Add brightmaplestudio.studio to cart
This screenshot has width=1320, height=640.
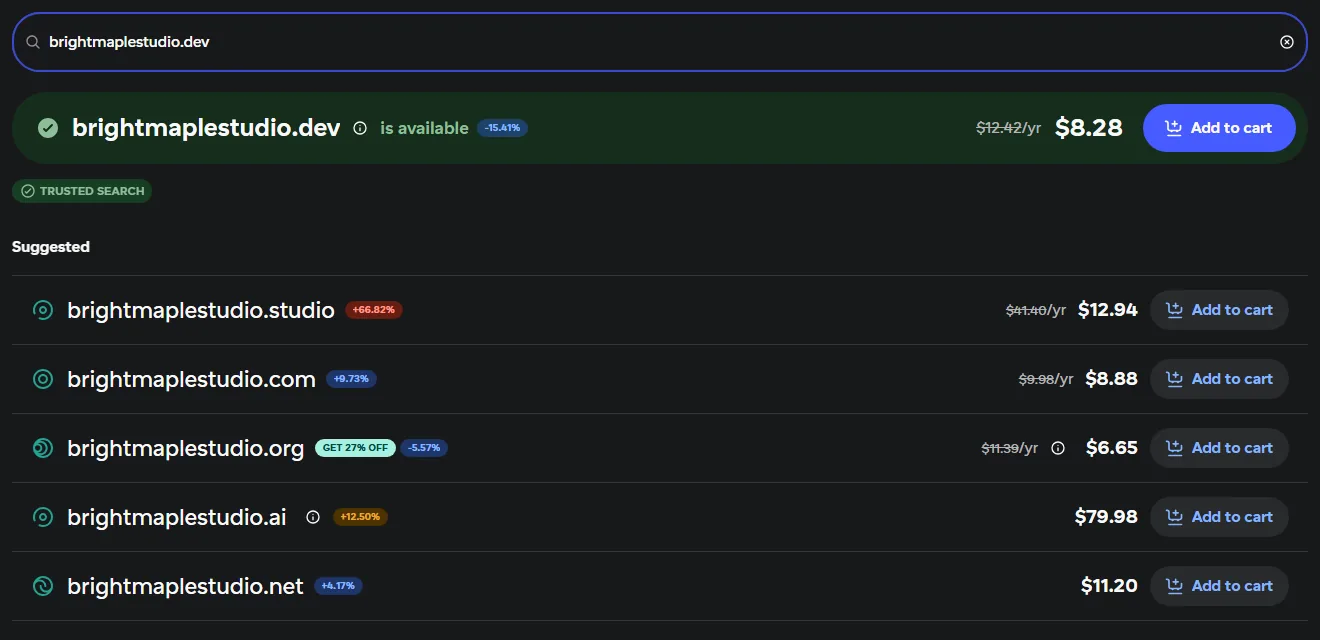(1219, 310)
